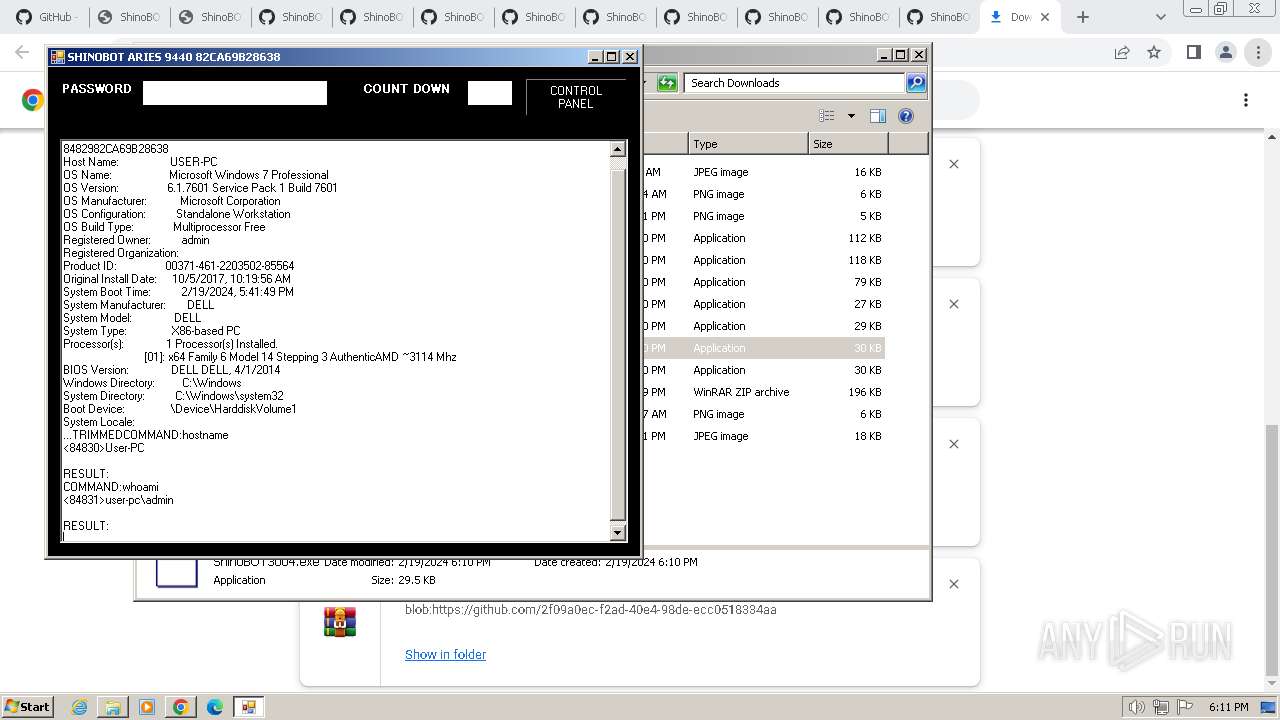This screenshot has width=1280, height=720.
Task: Focus the COUNT DOWN field
Action: 490,93
